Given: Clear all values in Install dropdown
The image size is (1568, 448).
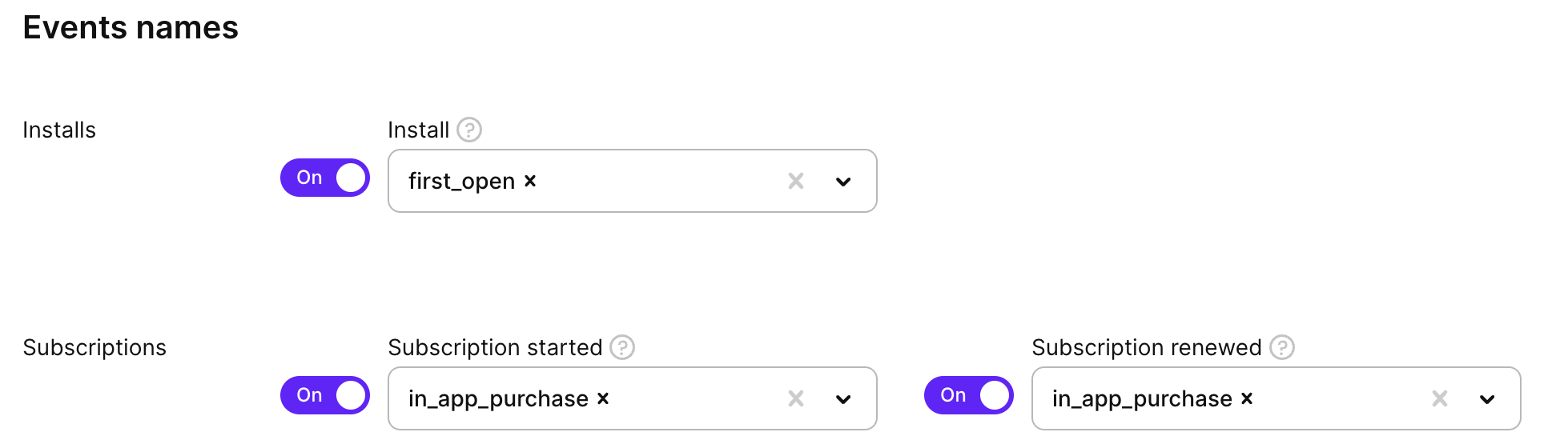Looking at the screenshot, I should 795,182.
